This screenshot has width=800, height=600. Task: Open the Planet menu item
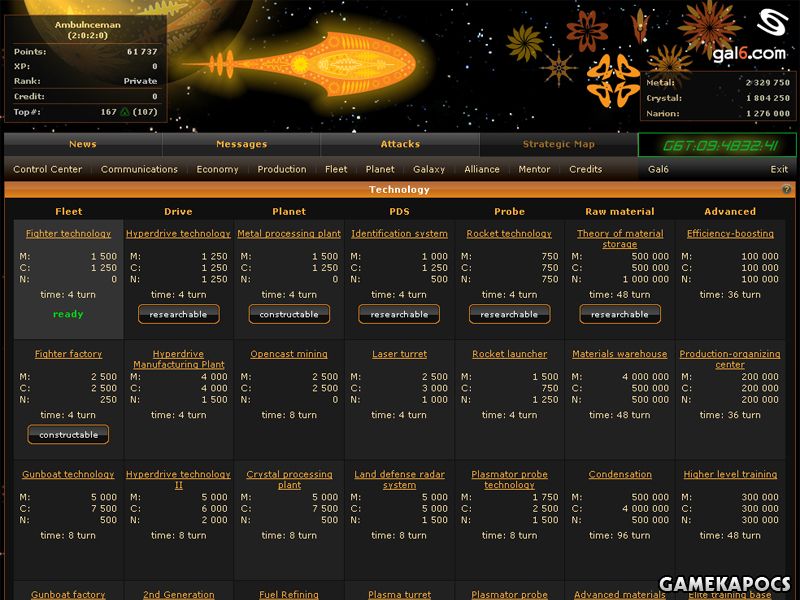tap(380, 169)
